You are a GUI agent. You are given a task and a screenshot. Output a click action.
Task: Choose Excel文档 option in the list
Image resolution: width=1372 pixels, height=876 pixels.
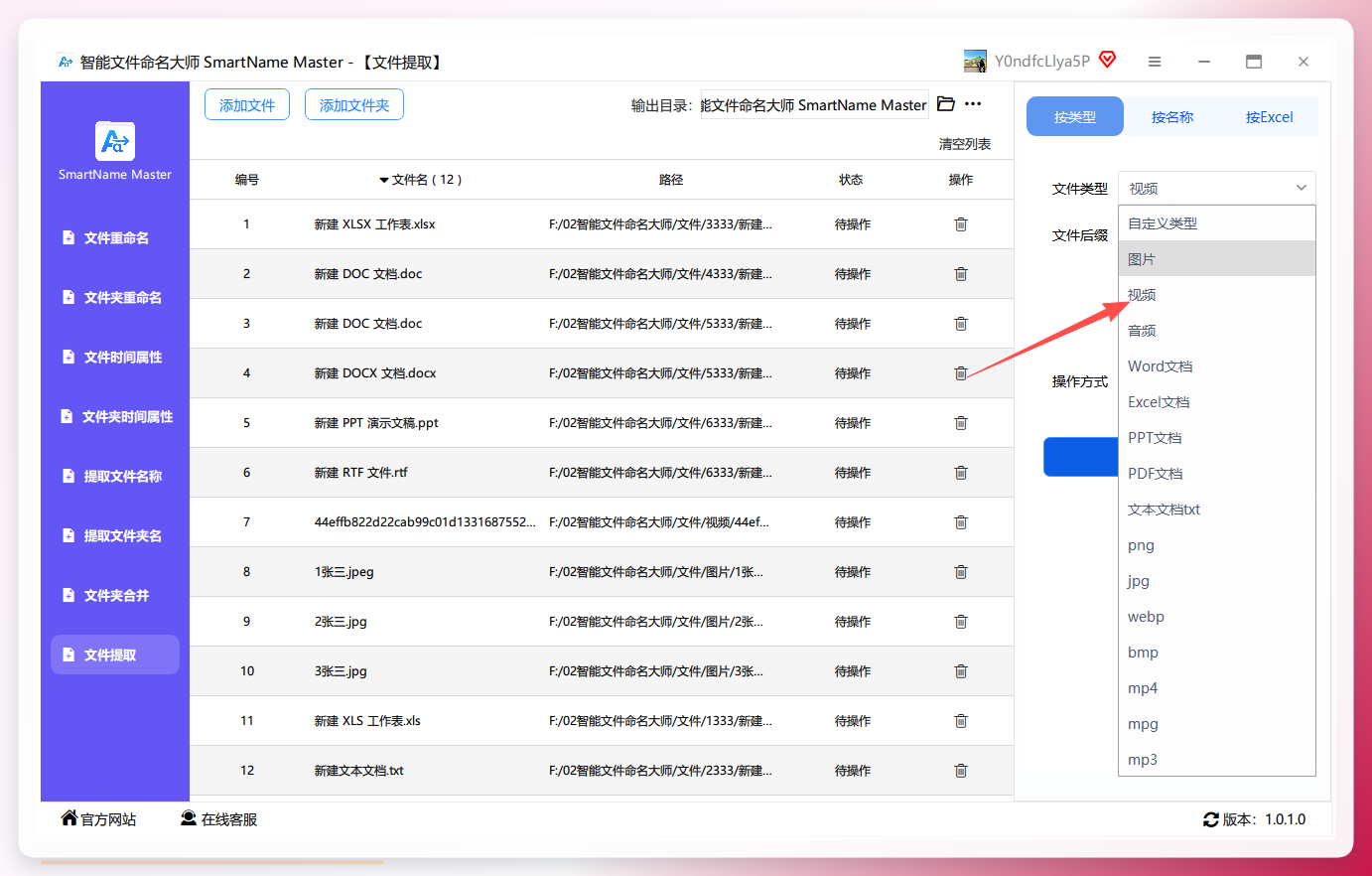point(1217,402)
